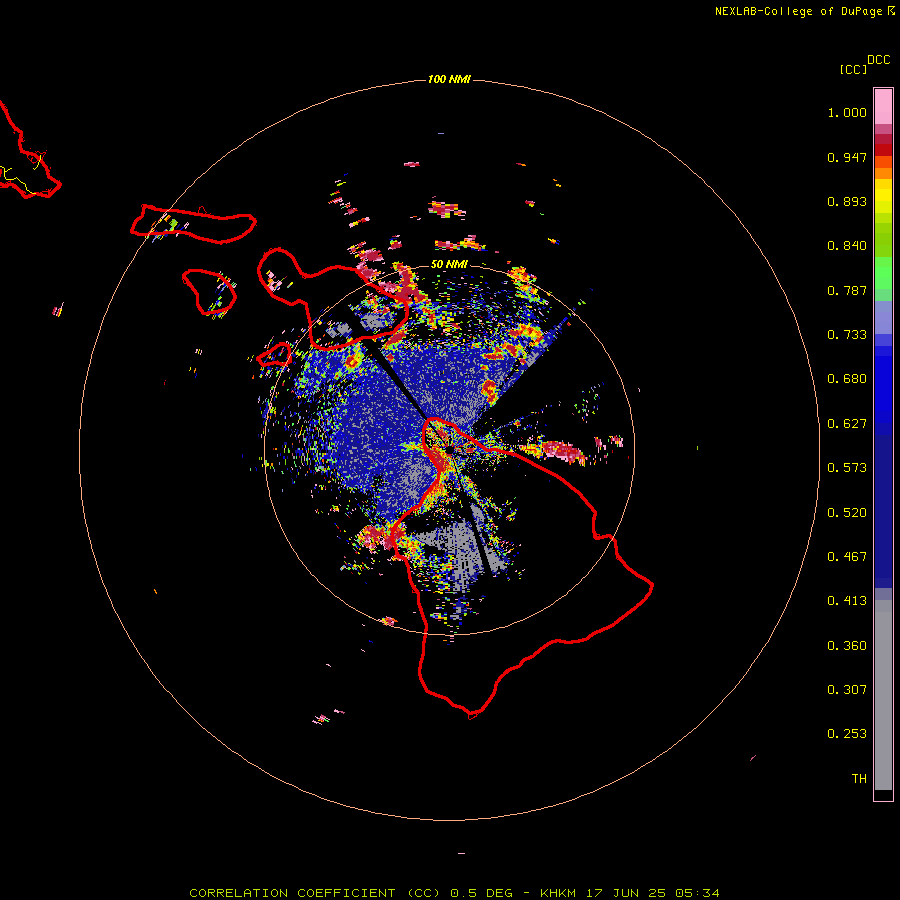Click the 0.840 scale value
This screenshot has width=900, height=900.
[847, 246]
